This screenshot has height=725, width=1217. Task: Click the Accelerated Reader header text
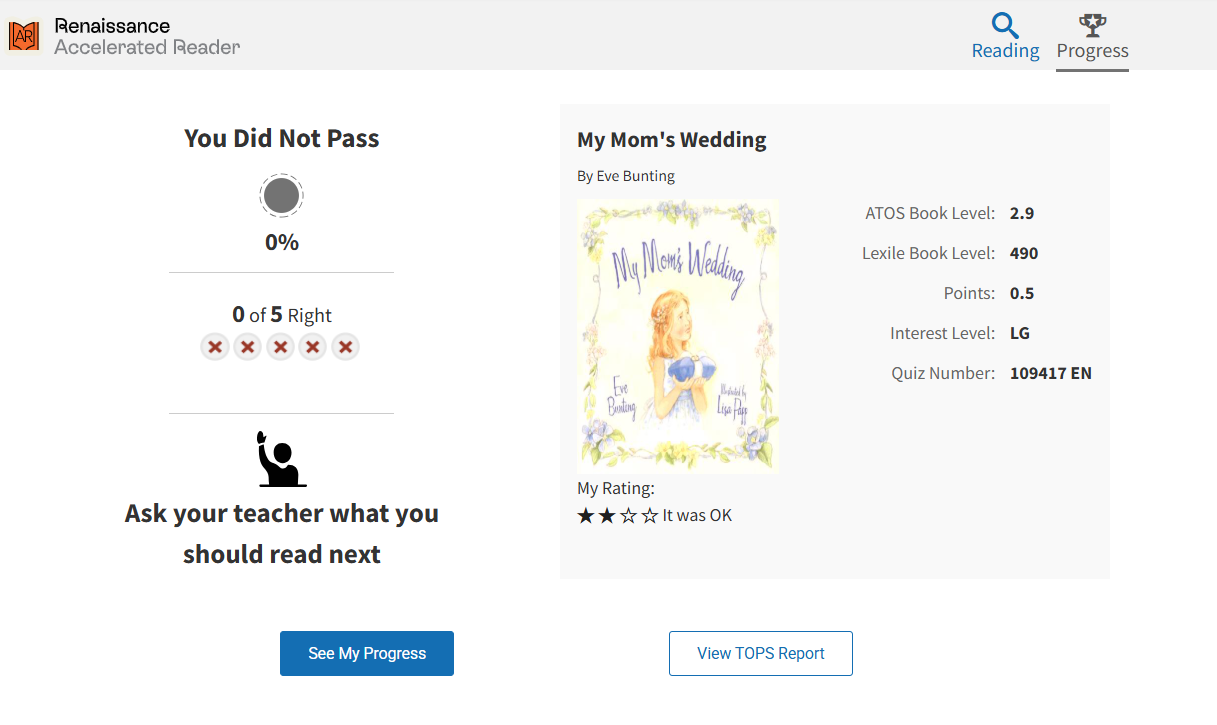pos(147,47)
